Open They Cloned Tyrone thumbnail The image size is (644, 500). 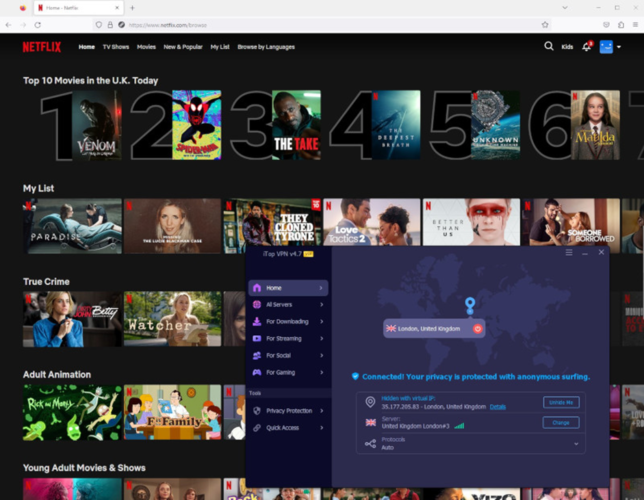click(272, 223)
